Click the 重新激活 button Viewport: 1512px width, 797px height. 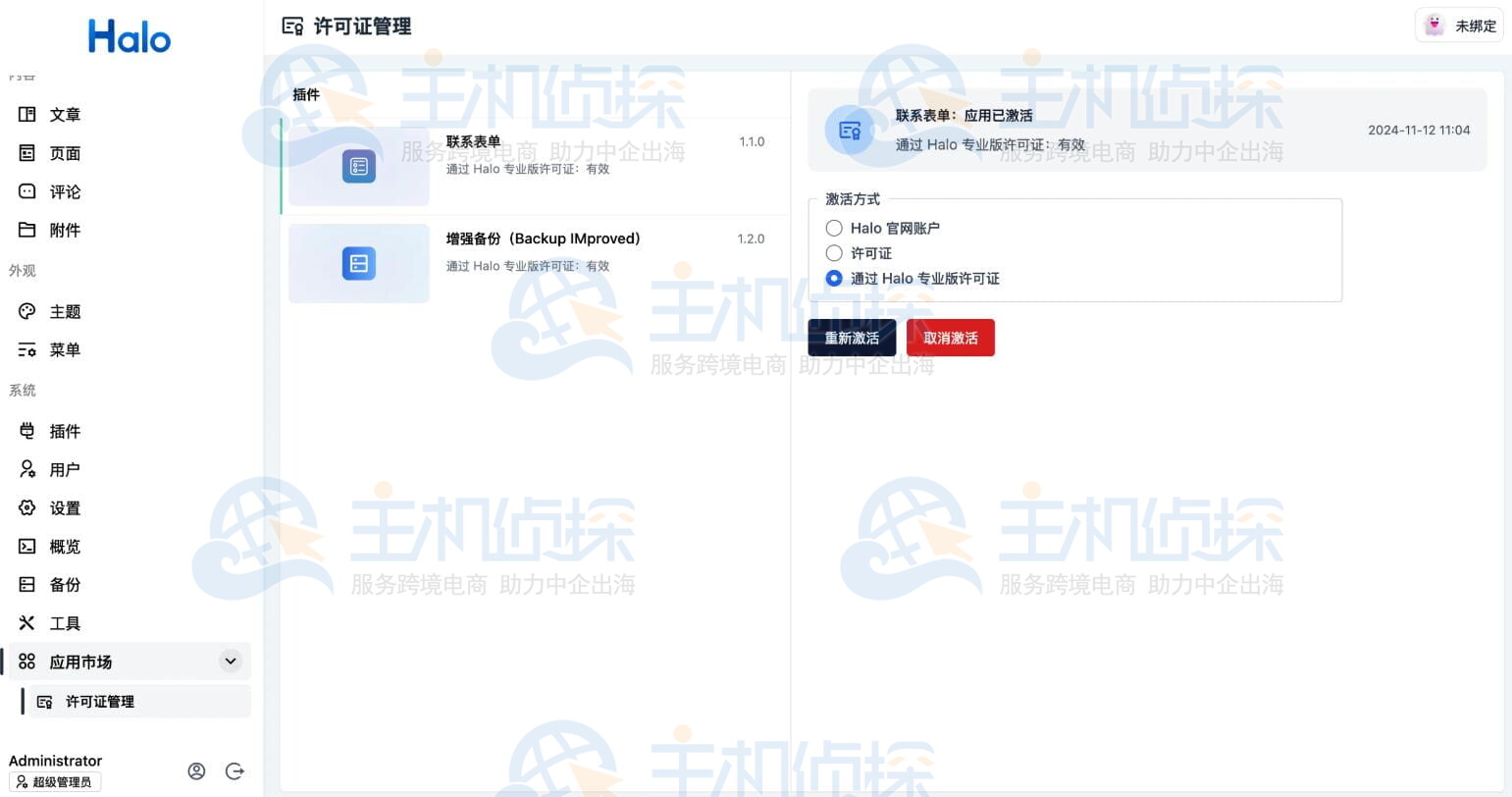[851, 337]
